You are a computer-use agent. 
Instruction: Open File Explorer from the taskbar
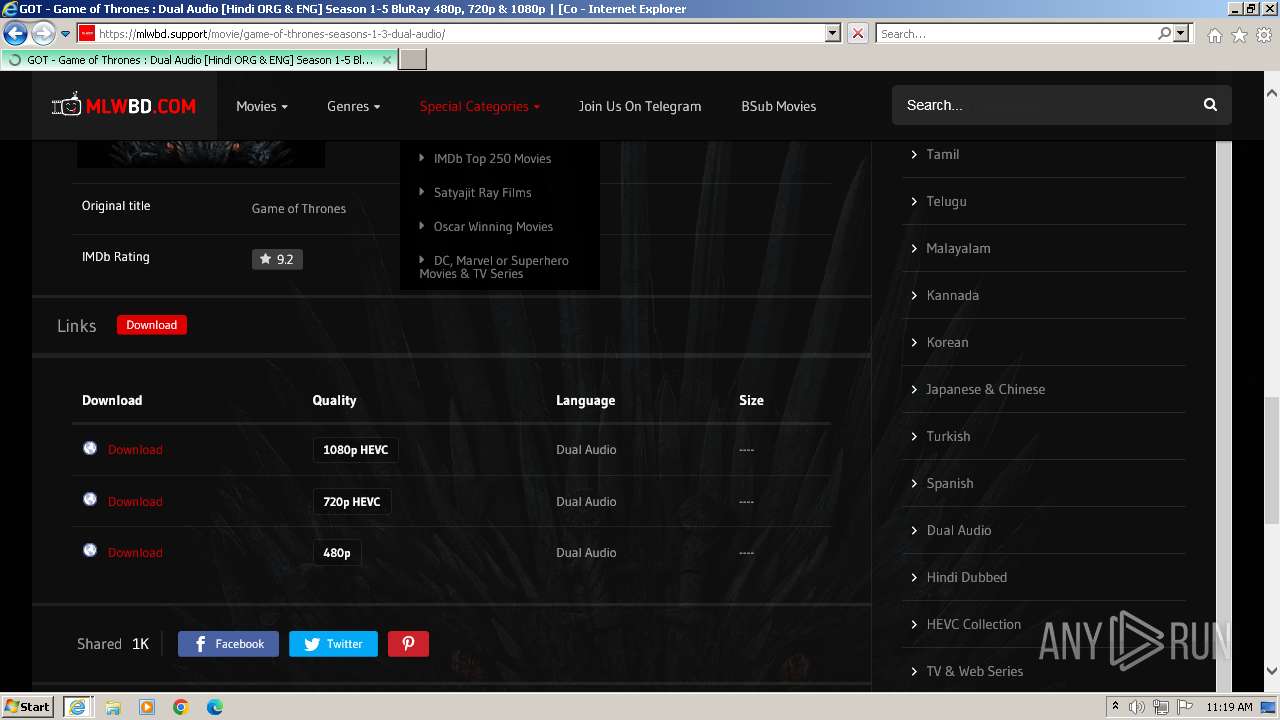[x=113, y=707]
